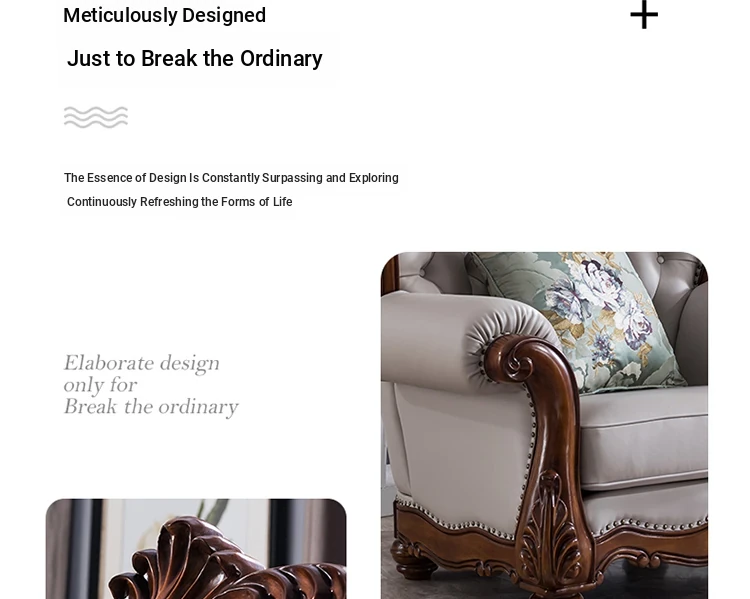Click the italic 'Elaborate design' caption
Screen dimensions: 750x599
[142, 363]
